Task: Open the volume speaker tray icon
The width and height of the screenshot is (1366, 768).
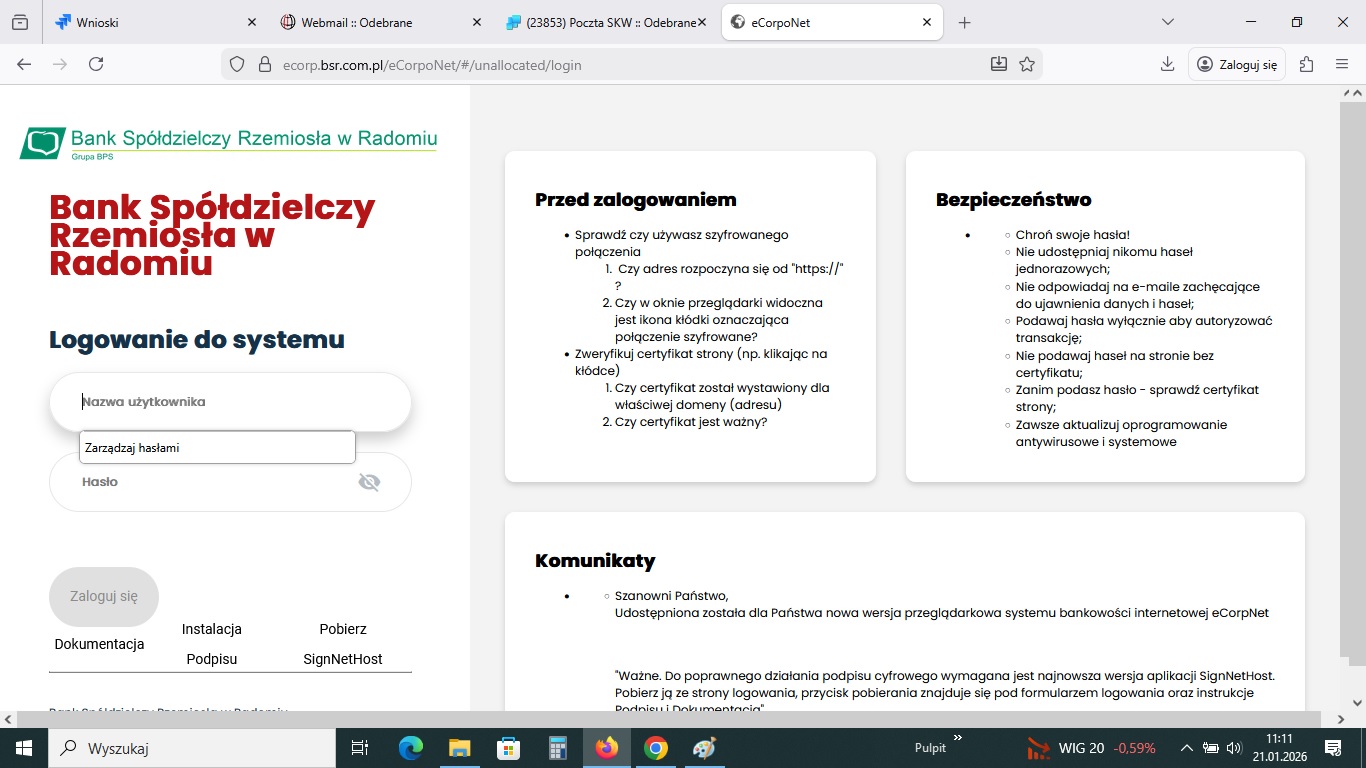Action: coord(1233,748)
